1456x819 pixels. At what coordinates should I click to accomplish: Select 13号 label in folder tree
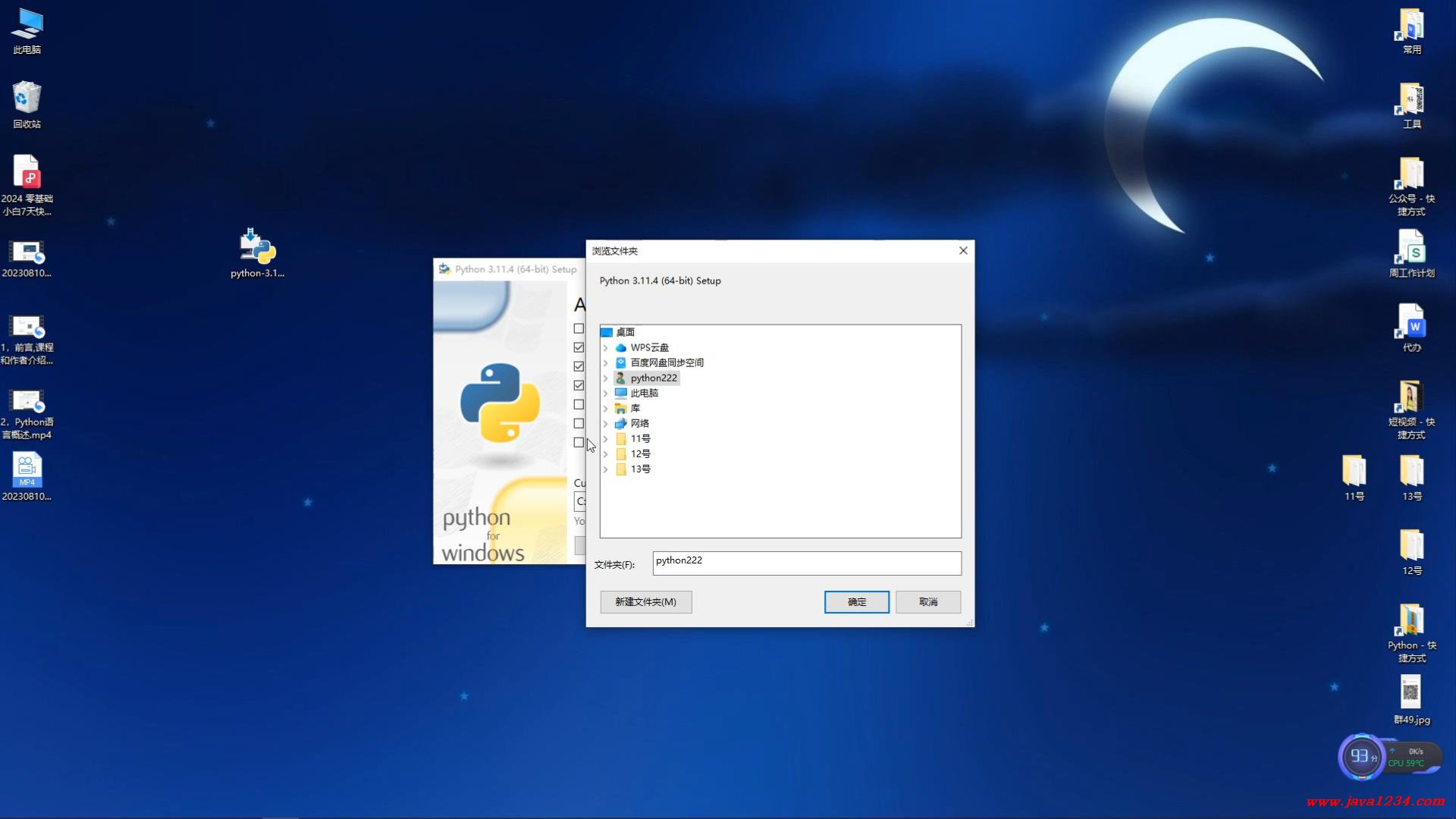coord(641,469)
